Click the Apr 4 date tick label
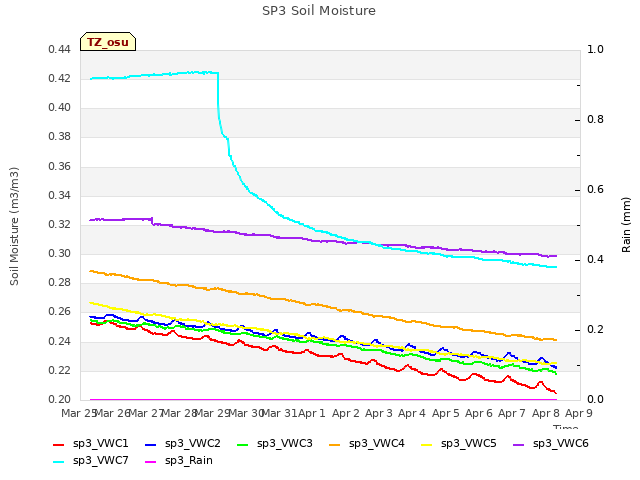Screen dimensions: 640x480 tap(412, 413)
